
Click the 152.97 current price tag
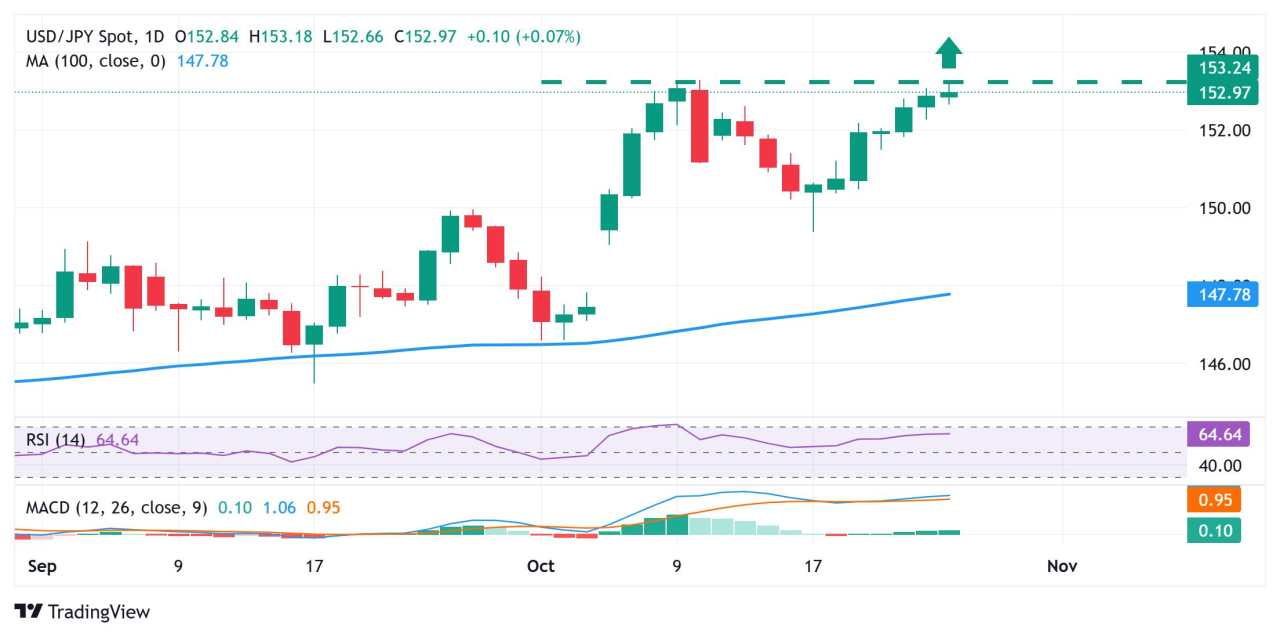pyautogui.click(x=1213, y=93)
